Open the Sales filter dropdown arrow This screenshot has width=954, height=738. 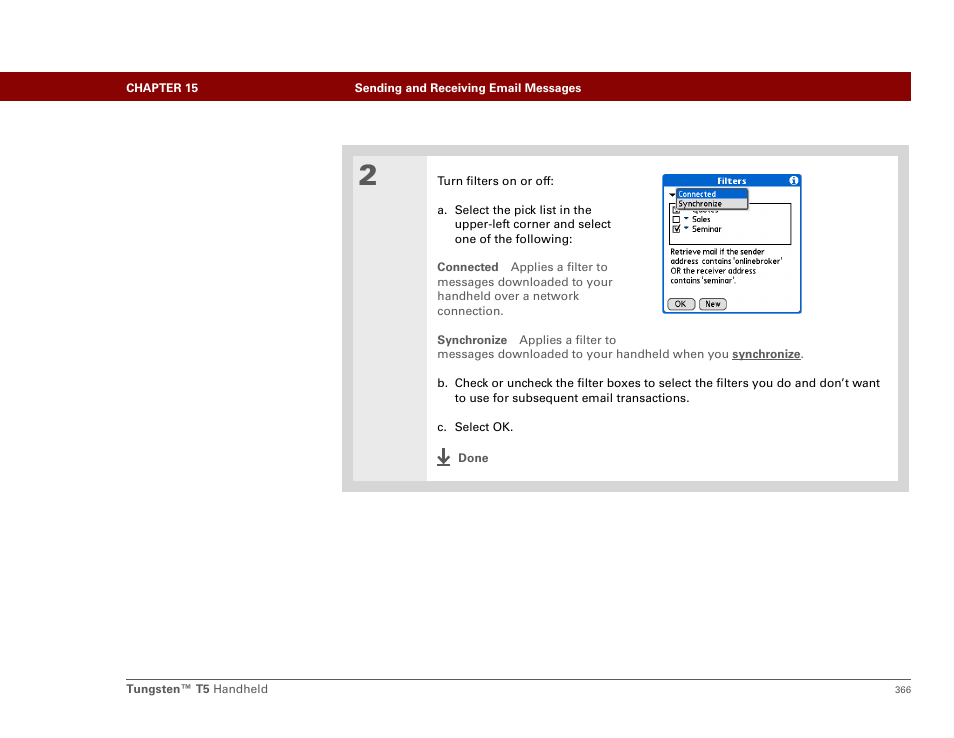pos(686,218)
